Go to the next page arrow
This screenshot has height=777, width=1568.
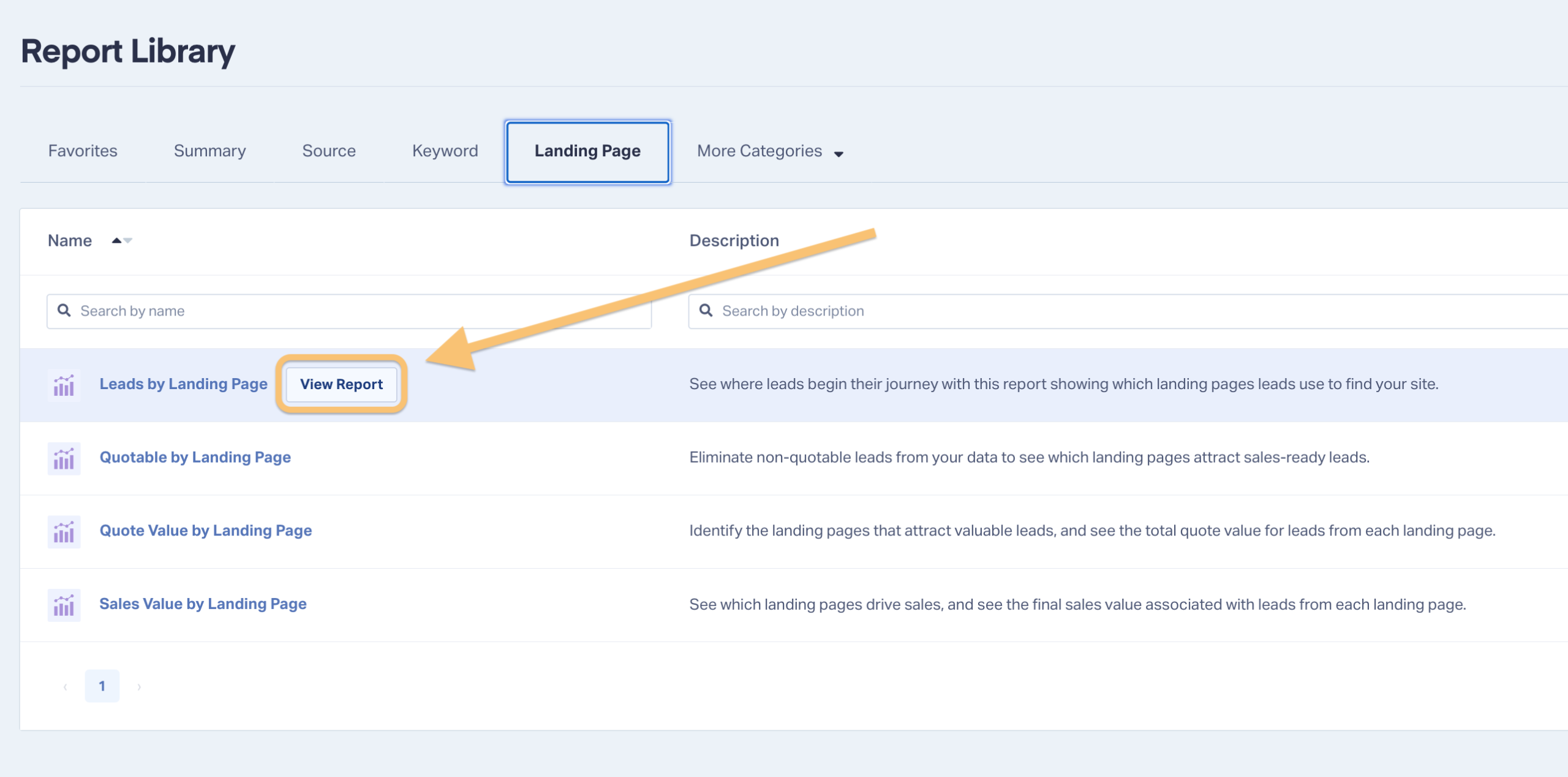tap(139, 686)
